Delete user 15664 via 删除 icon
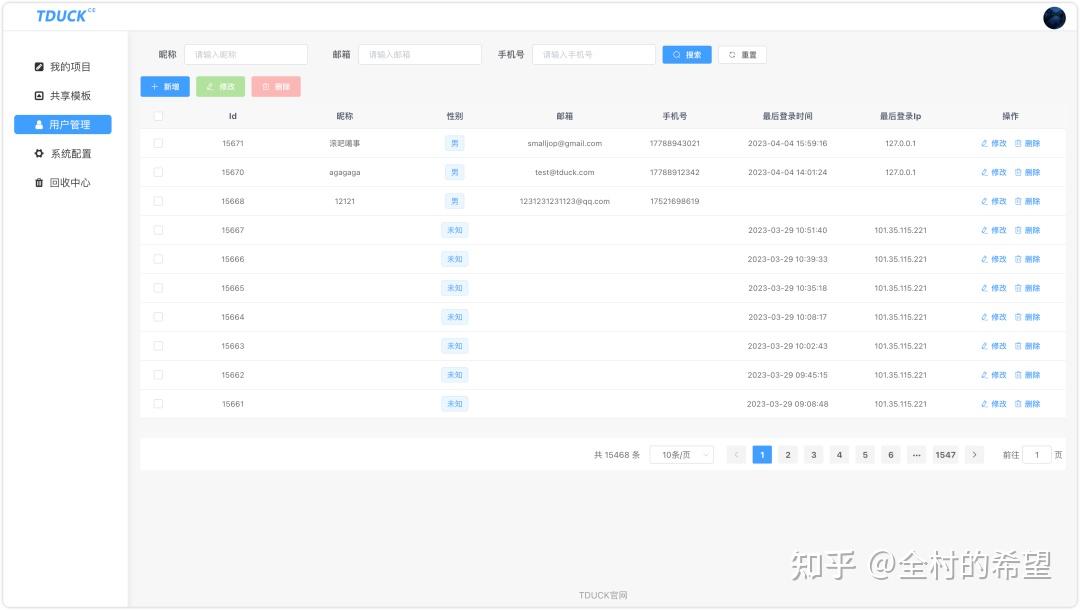The image size is (1080, 610). (x=1028, y=317)
